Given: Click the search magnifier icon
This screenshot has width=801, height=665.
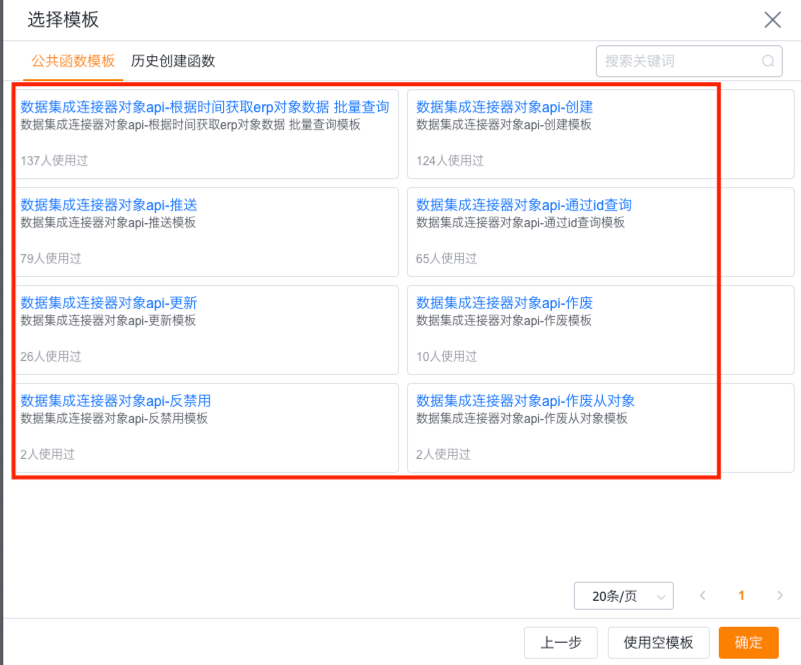Looking at the screenshot, I should coord(768,61).
